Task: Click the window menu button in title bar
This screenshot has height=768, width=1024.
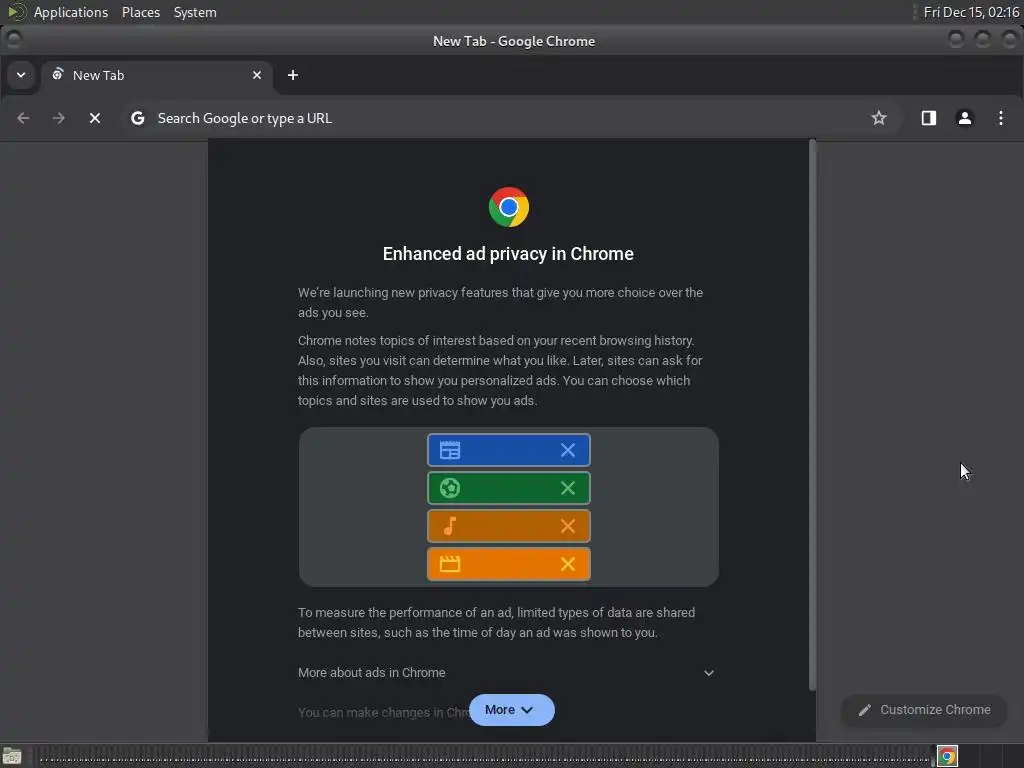Action: coord(13,40)
